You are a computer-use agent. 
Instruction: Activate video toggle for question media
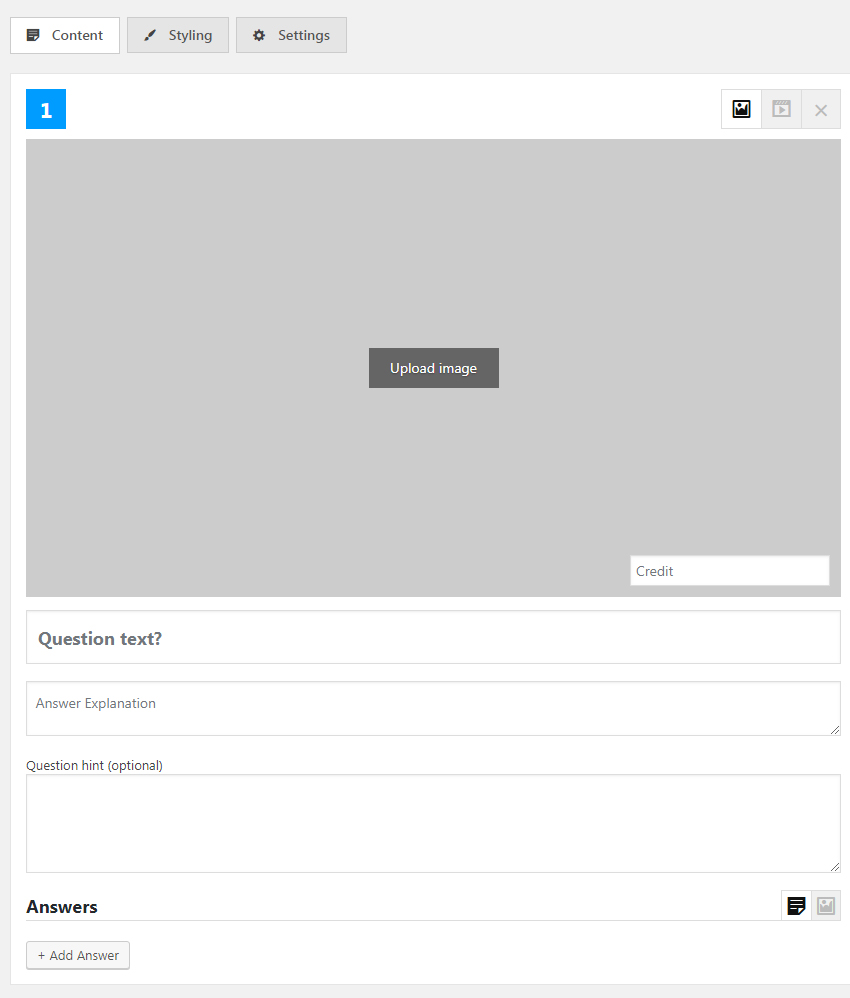pos(781,109)
